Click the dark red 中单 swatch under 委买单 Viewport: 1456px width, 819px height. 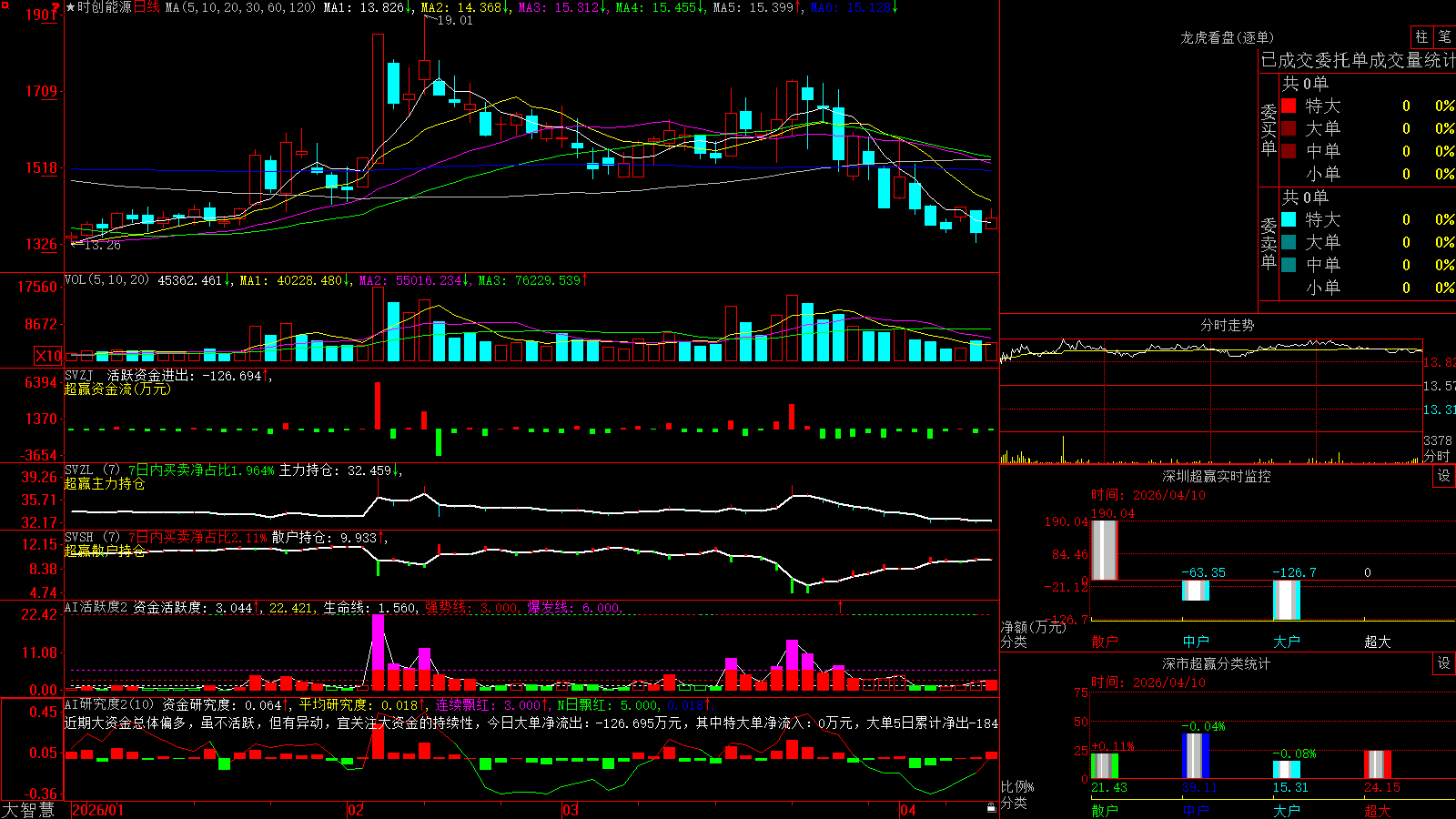(x=1289, y=151)
